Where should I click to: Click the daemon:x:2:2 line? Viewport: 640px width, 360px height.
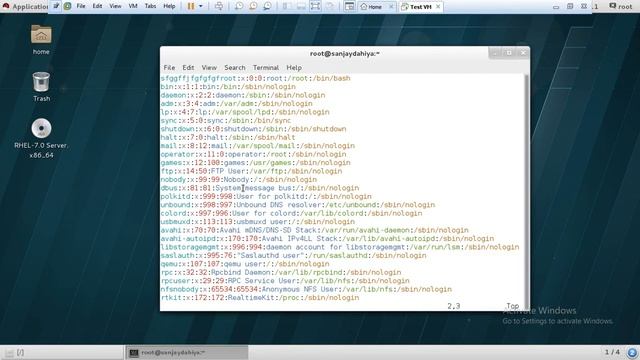coord(243,95)
